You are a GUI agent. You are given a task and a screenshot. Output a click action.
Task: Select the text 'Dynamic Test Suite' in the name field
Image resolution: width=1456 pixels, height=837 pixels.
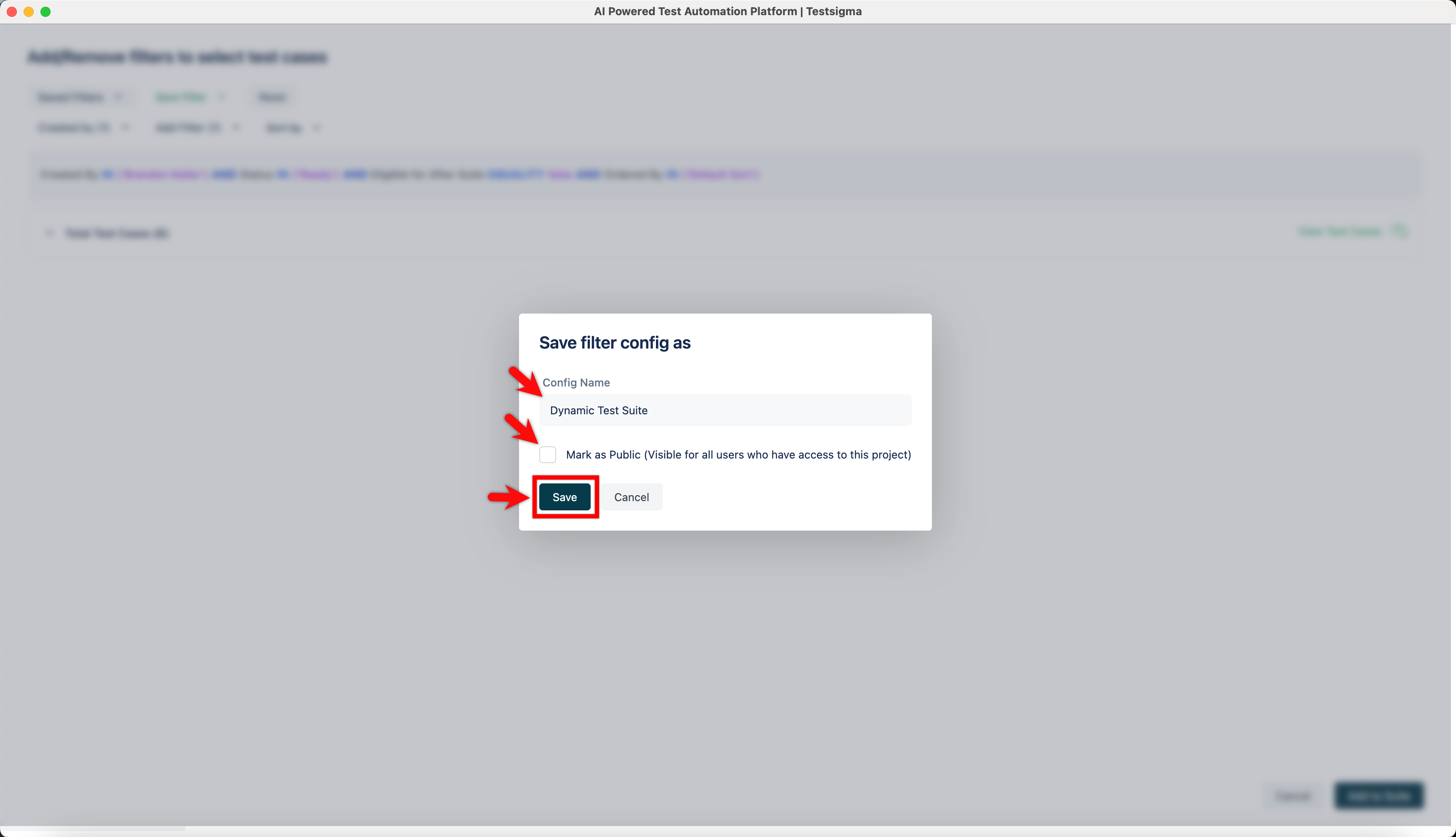coord(598,410)
